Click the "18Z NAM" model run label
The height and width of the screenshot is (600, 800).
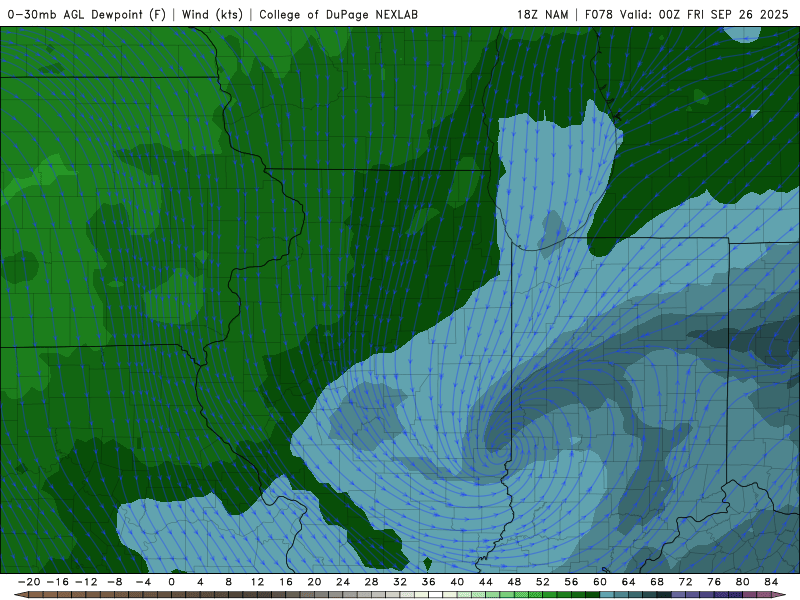[x=542, y=14]
